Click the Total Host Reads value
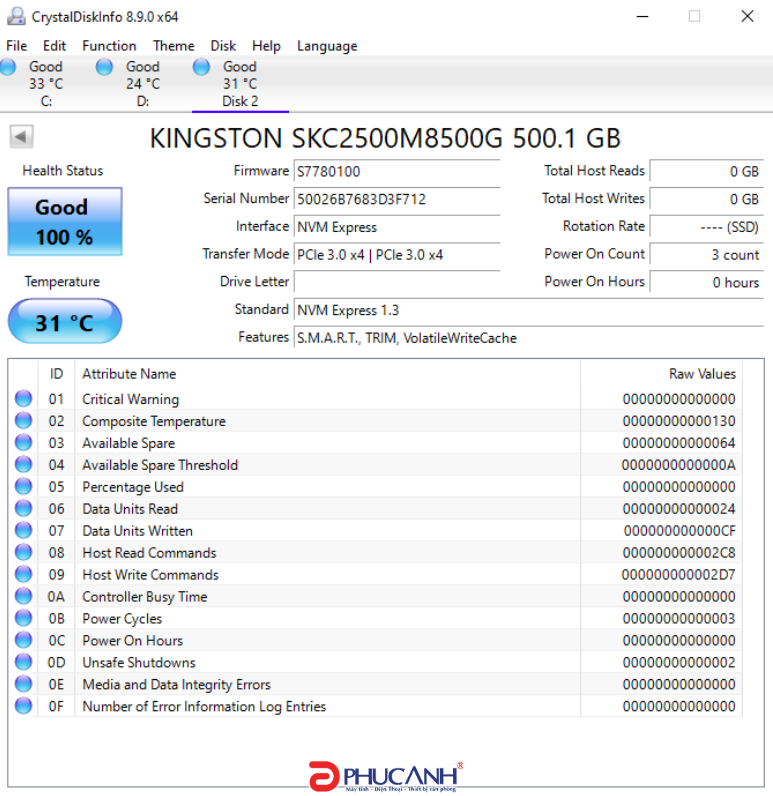The image size is (773, 796). click(x=707, y=172)
